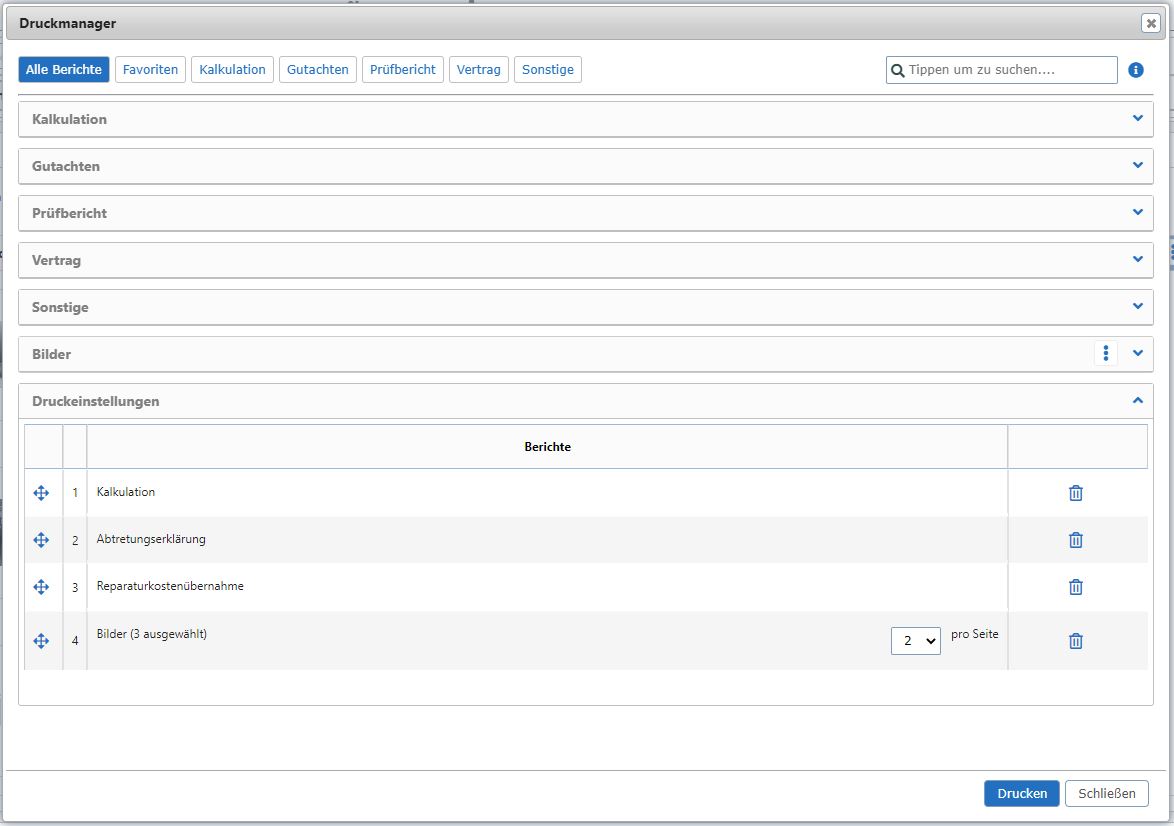Expand the Vertrag section
Viewport: 1174px width, 826px height.
(x=1137, y=260)
